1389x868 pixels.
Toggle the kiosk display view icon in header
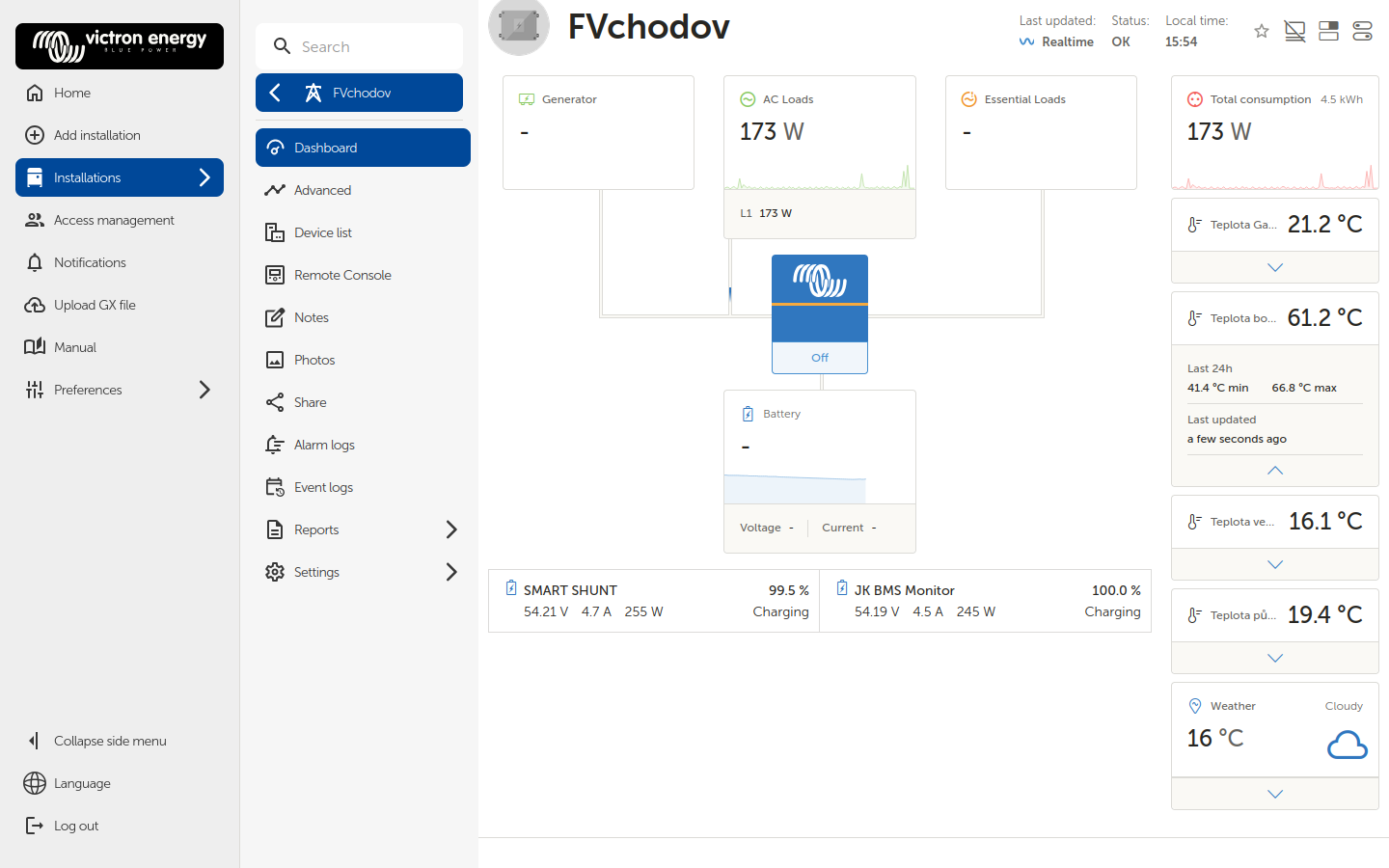[x=1294, y=32]
